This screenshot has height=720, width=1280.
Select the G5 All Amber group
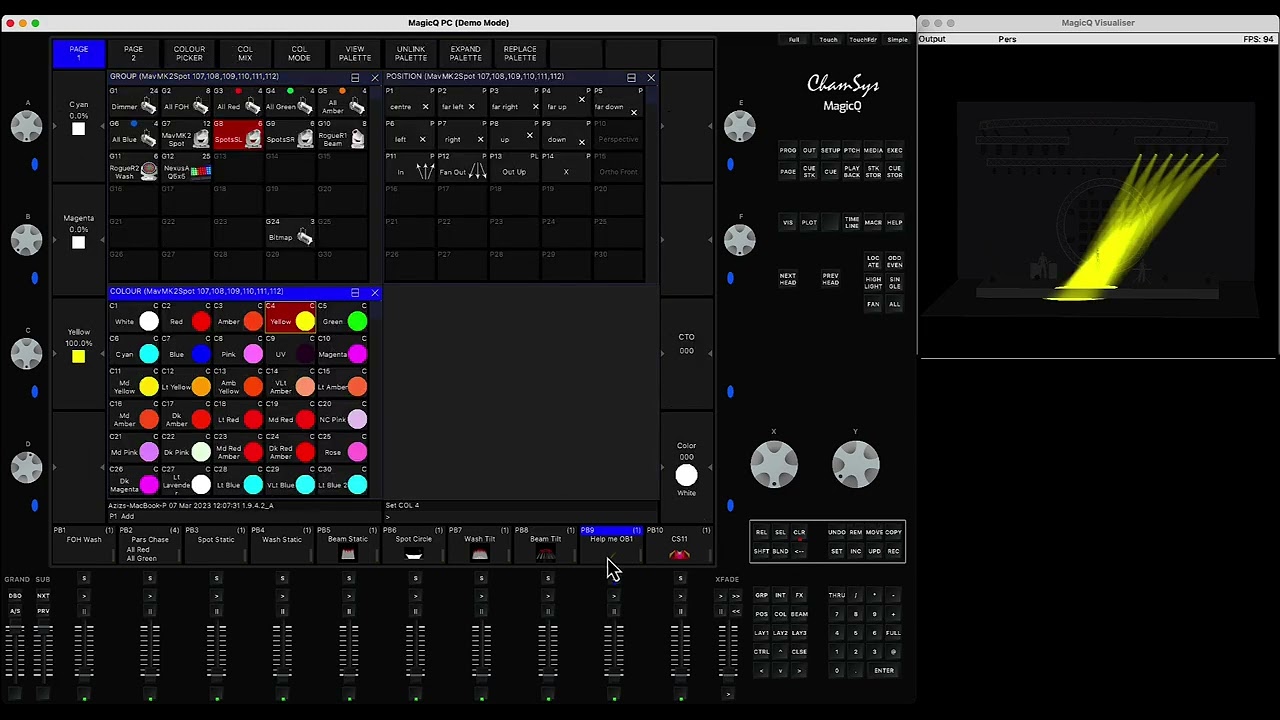pyautogui.click(x=342, y=103)
